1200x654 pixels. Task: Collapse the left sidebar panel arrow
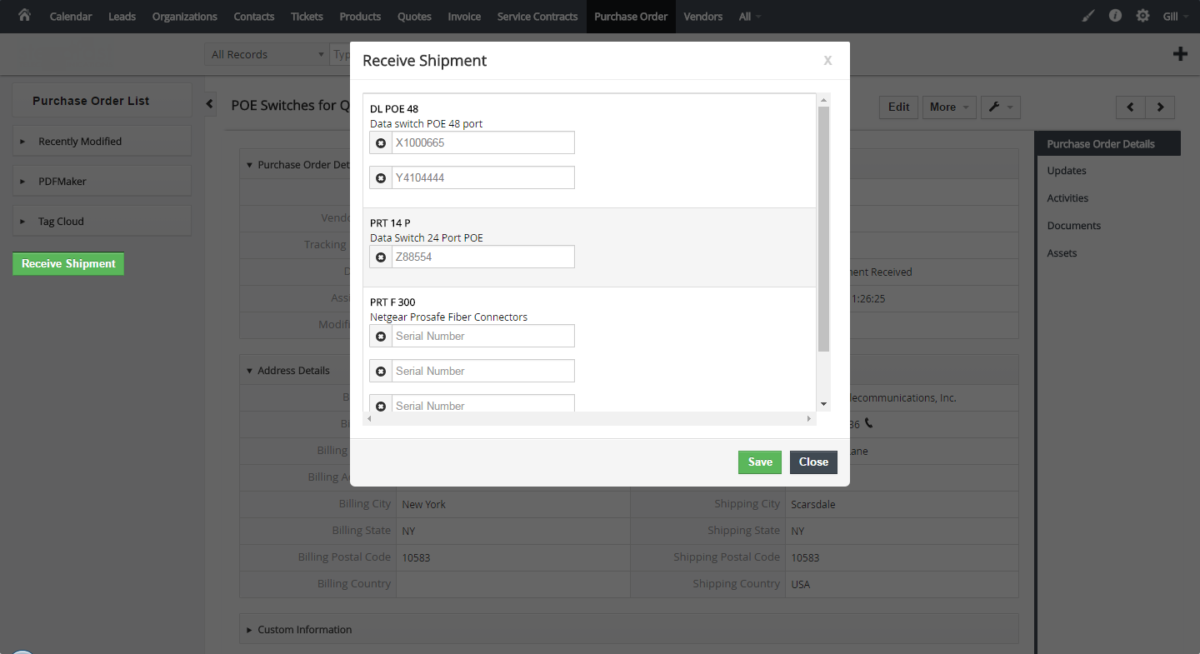210,104
